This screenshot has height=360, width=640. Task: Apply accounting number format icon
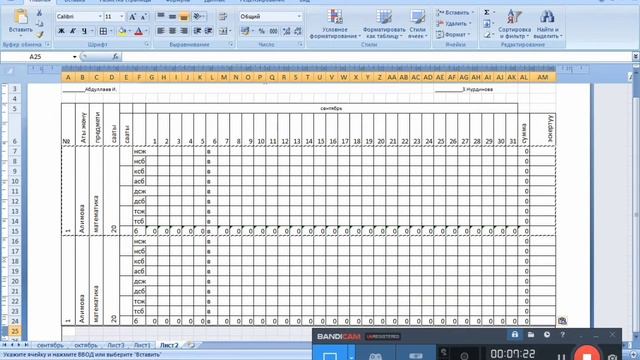coord(245,31)
